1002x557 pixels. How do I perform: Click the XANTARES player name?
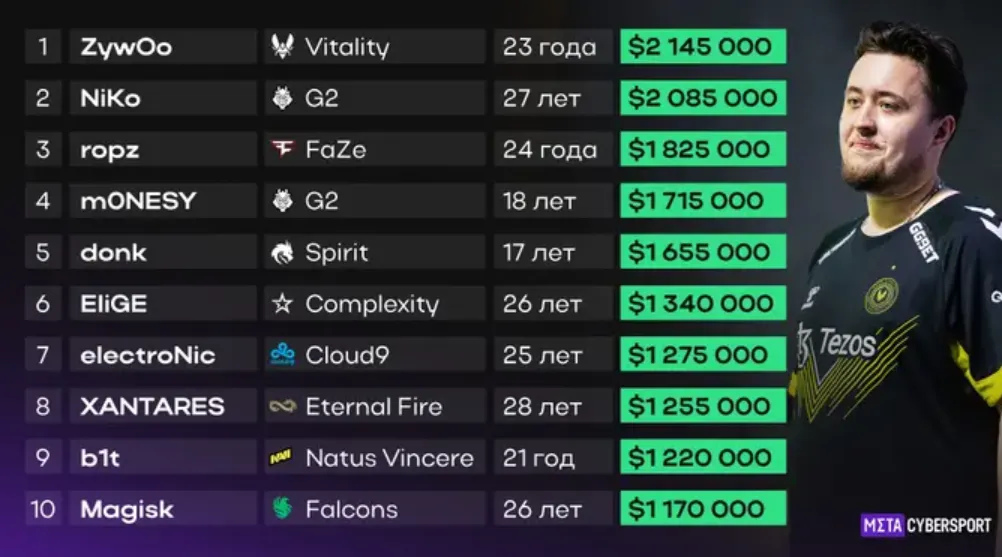click(152, 406)
